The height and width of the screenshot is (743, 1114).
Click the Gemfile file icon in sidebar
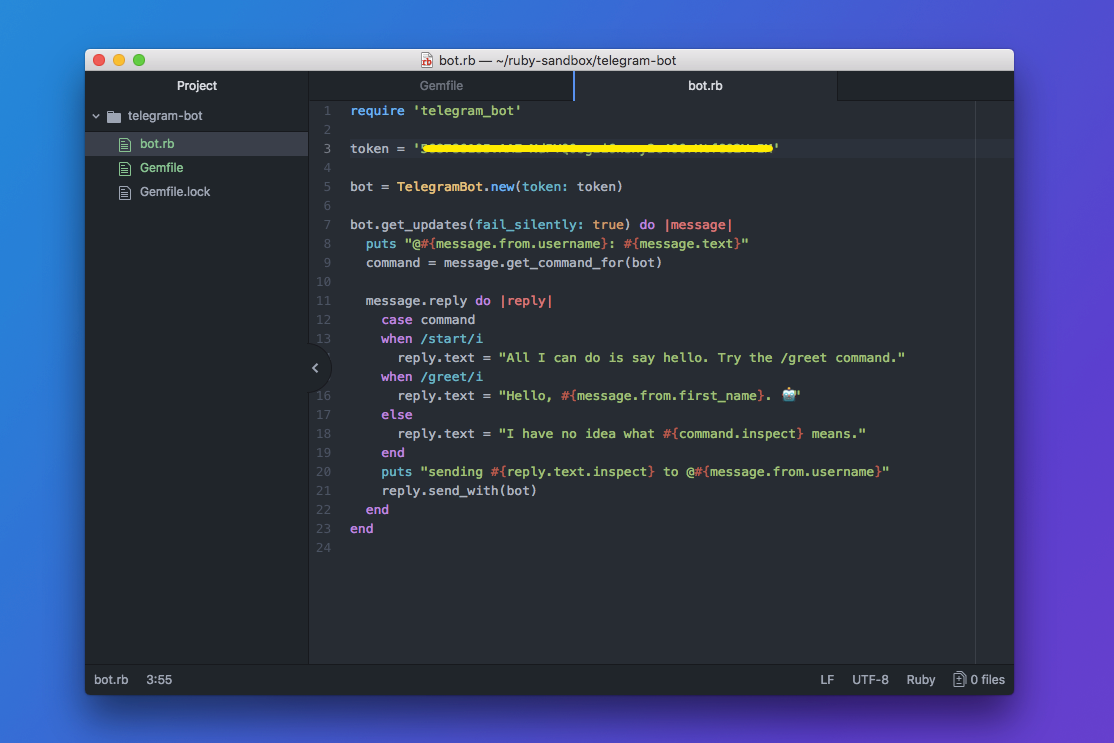click(x=125, y=168)
